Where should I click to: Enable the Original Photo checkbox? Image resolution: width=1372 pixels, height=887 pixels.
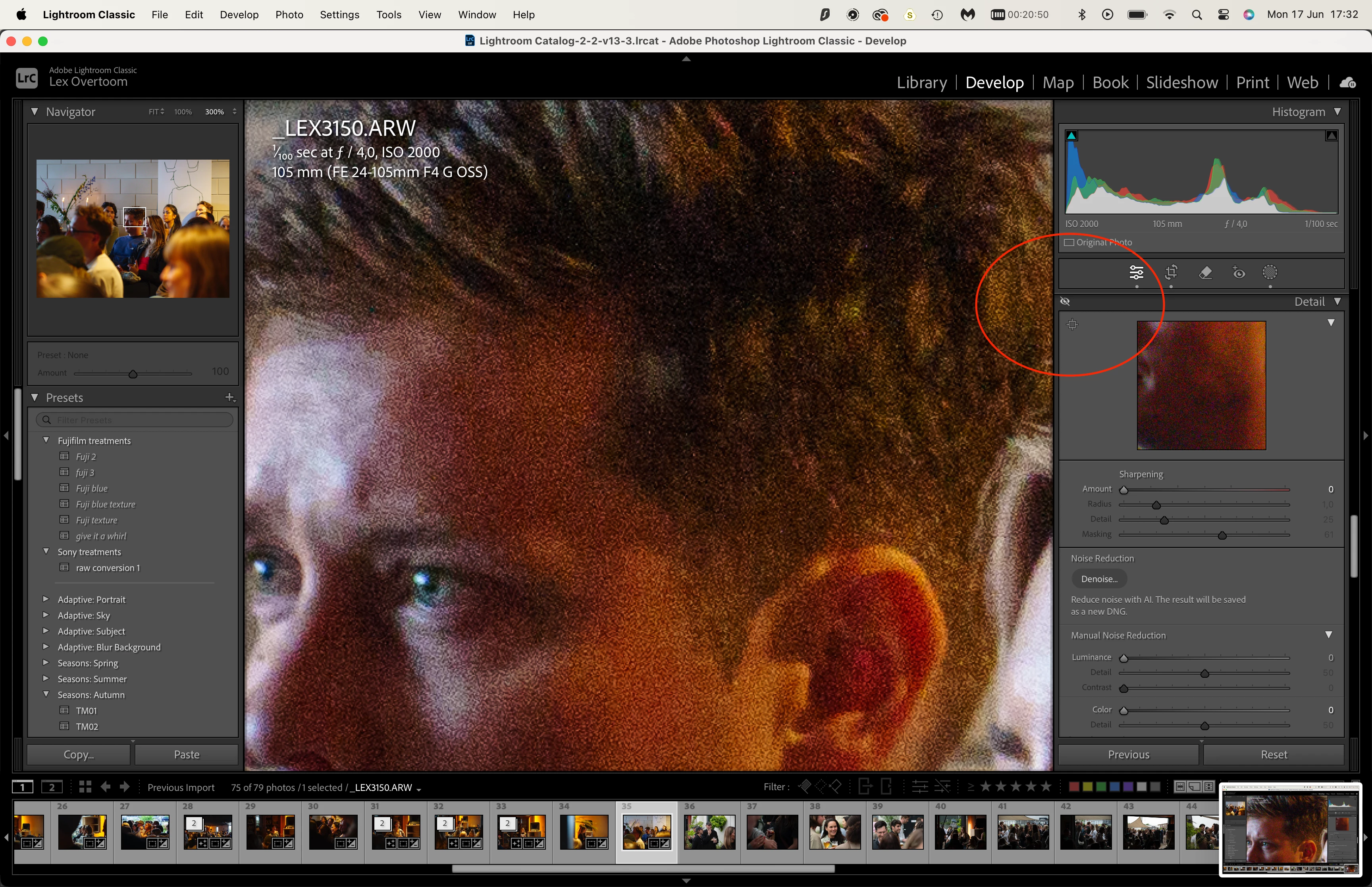pos(1069,243)
